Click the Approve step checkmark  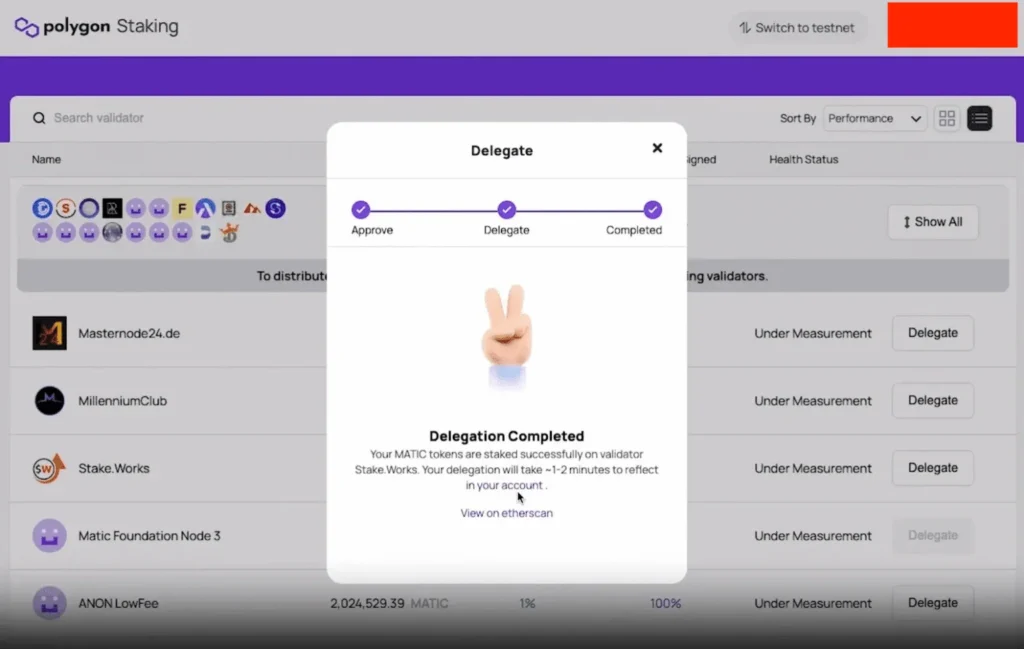[x=361, y=212]
